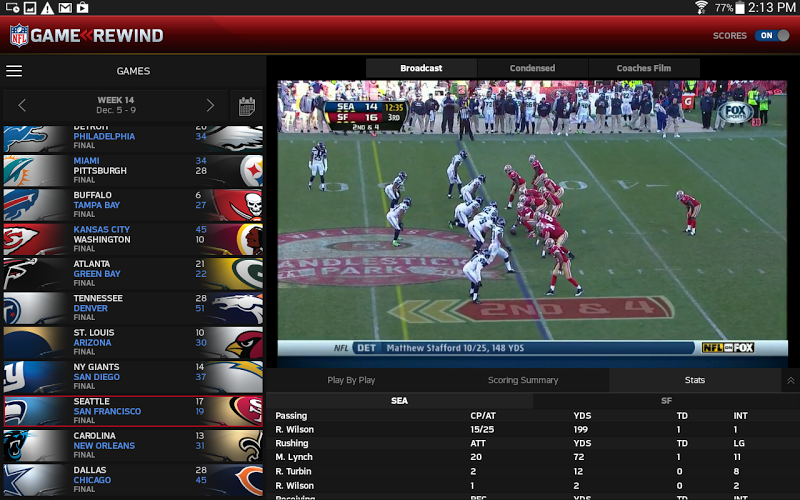Open Scoring Summary tab

tap(523, 380)
